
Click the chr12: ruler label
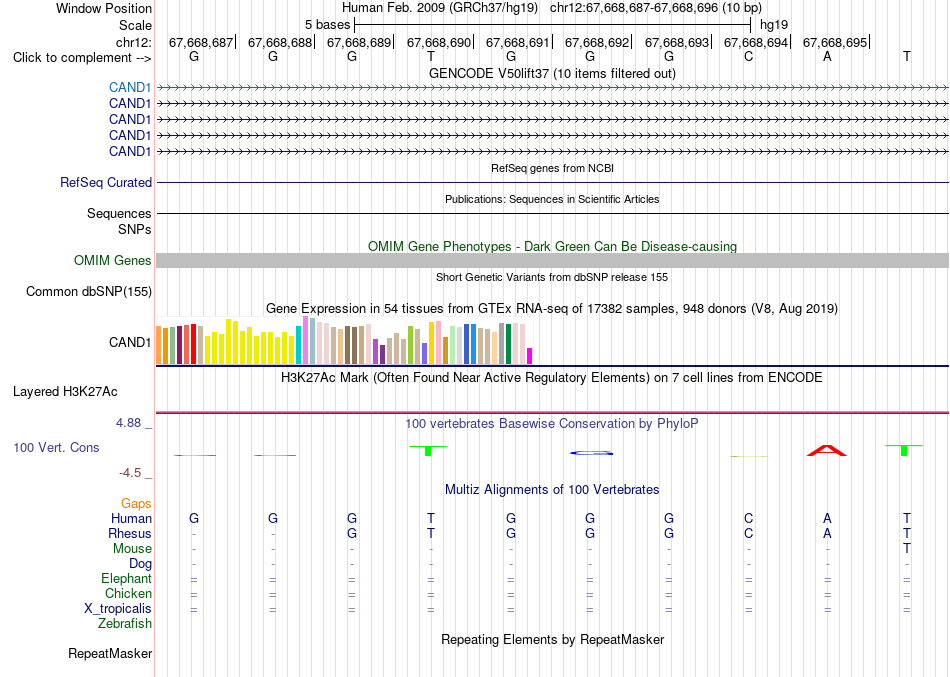tap(133, 42)
